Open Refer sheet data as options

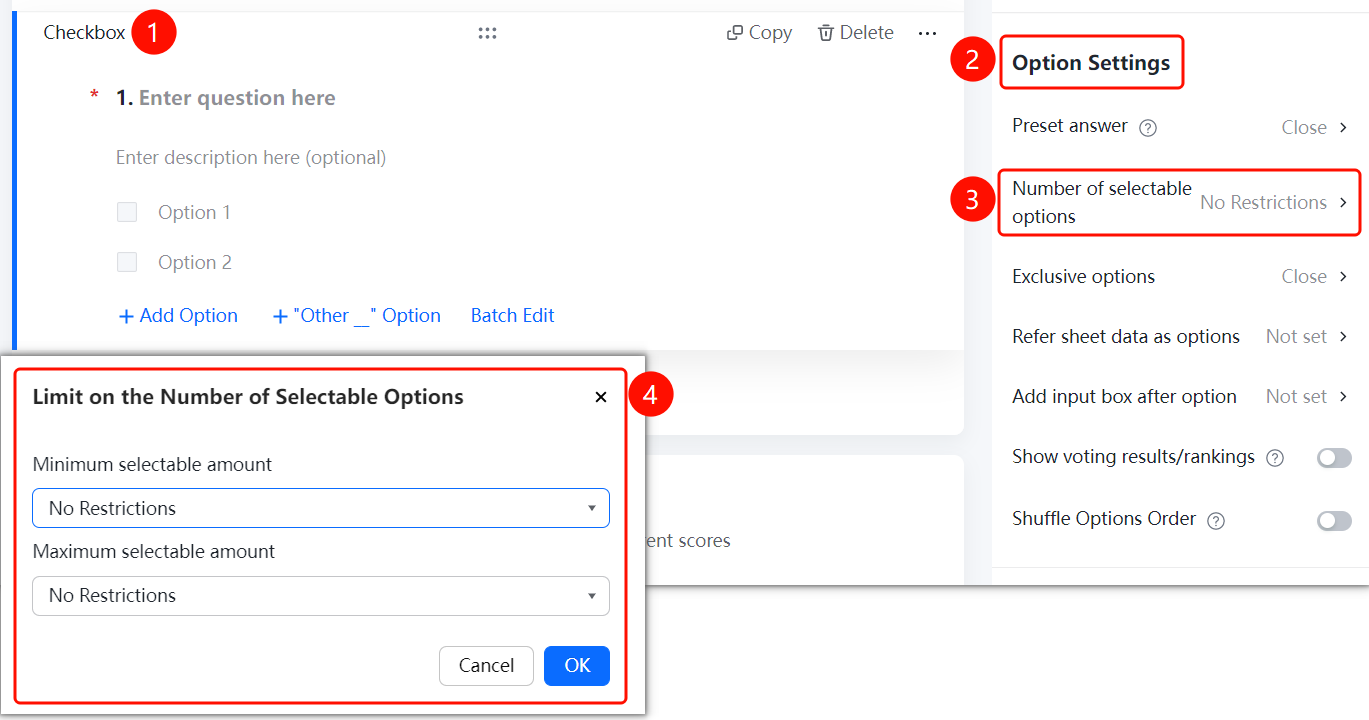point(1180,337)
